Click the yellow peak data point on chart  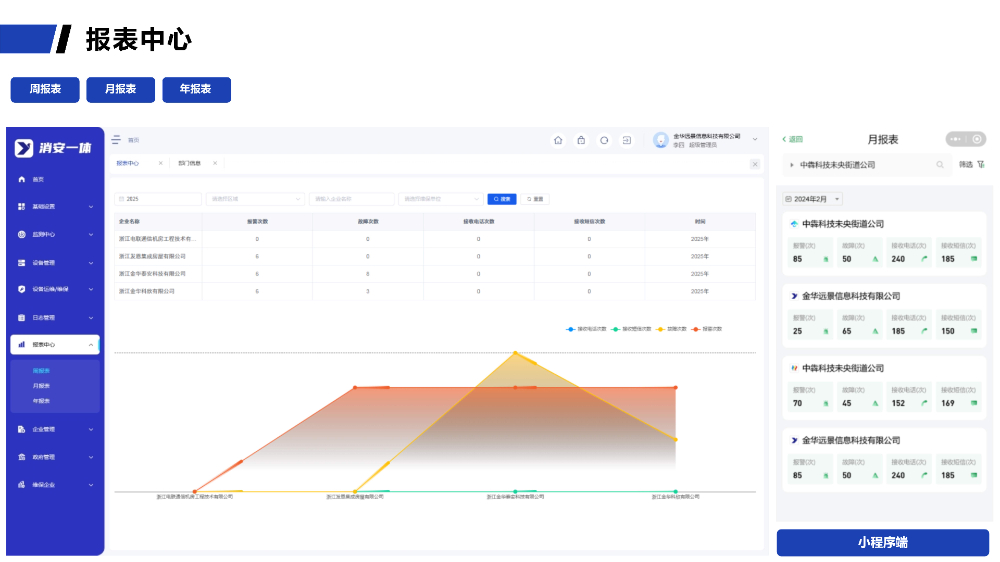[x=515, y=353]
